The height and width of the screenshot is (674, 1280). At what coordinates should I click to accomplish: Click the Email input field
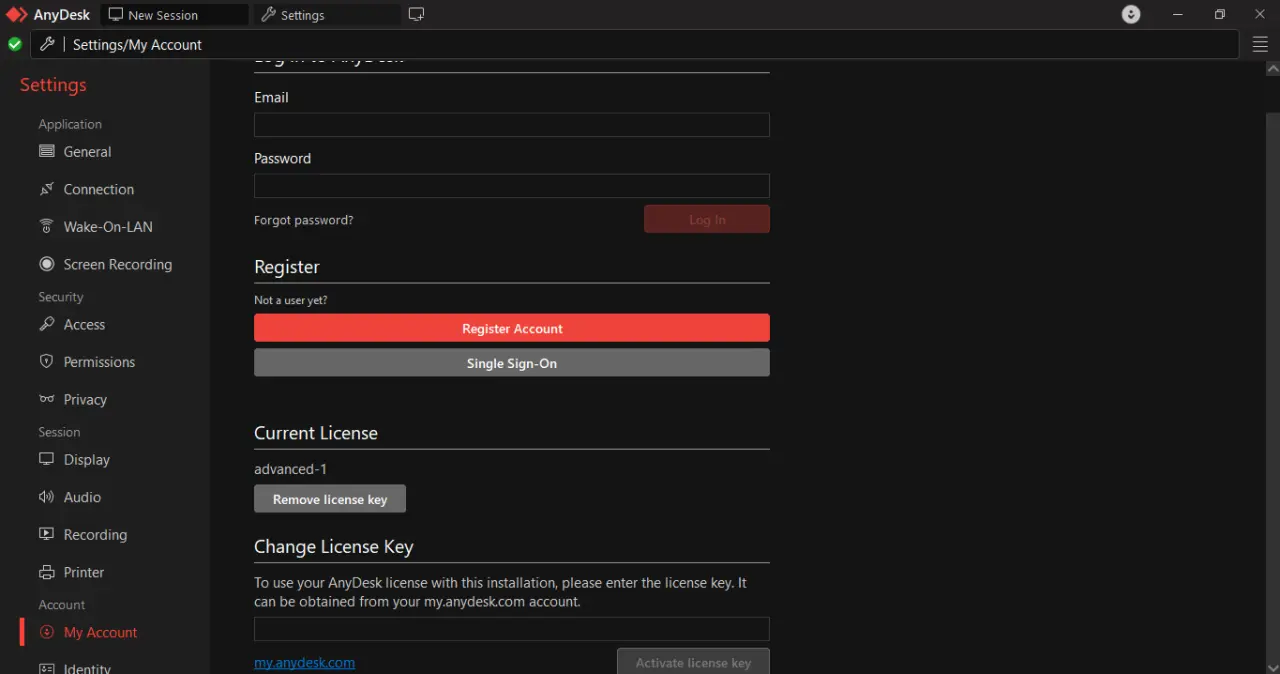[x=511, y=124]
